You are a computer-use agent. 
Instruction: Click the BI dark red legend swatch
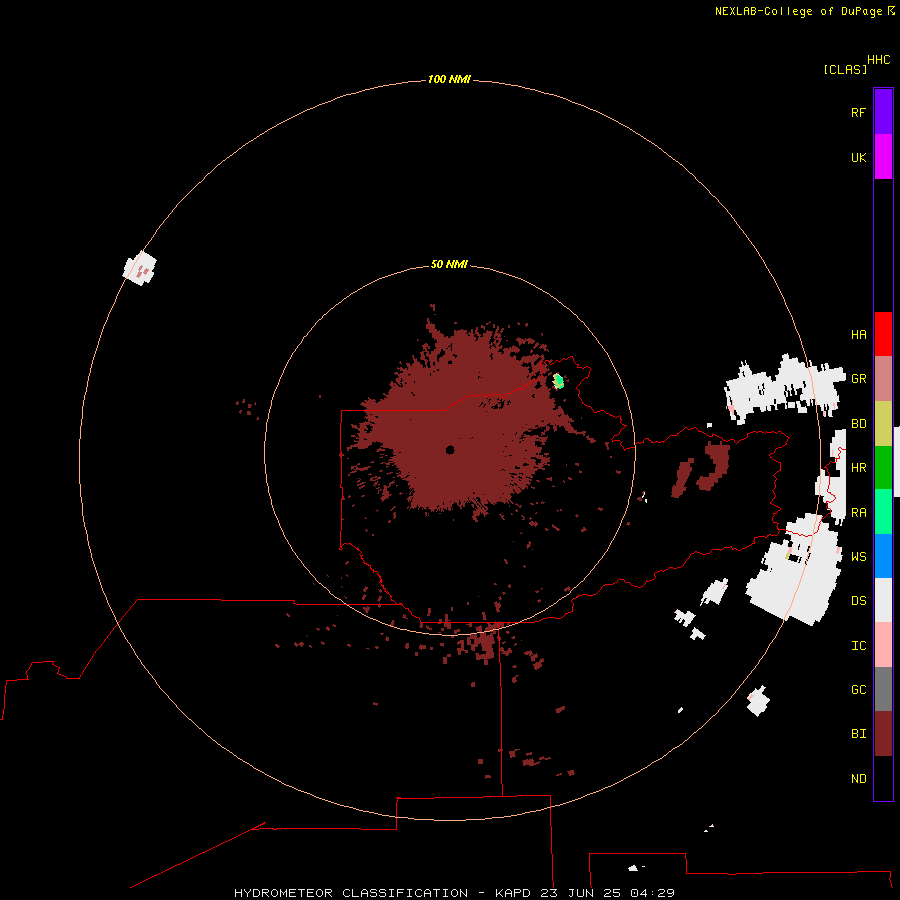(883, 734)
